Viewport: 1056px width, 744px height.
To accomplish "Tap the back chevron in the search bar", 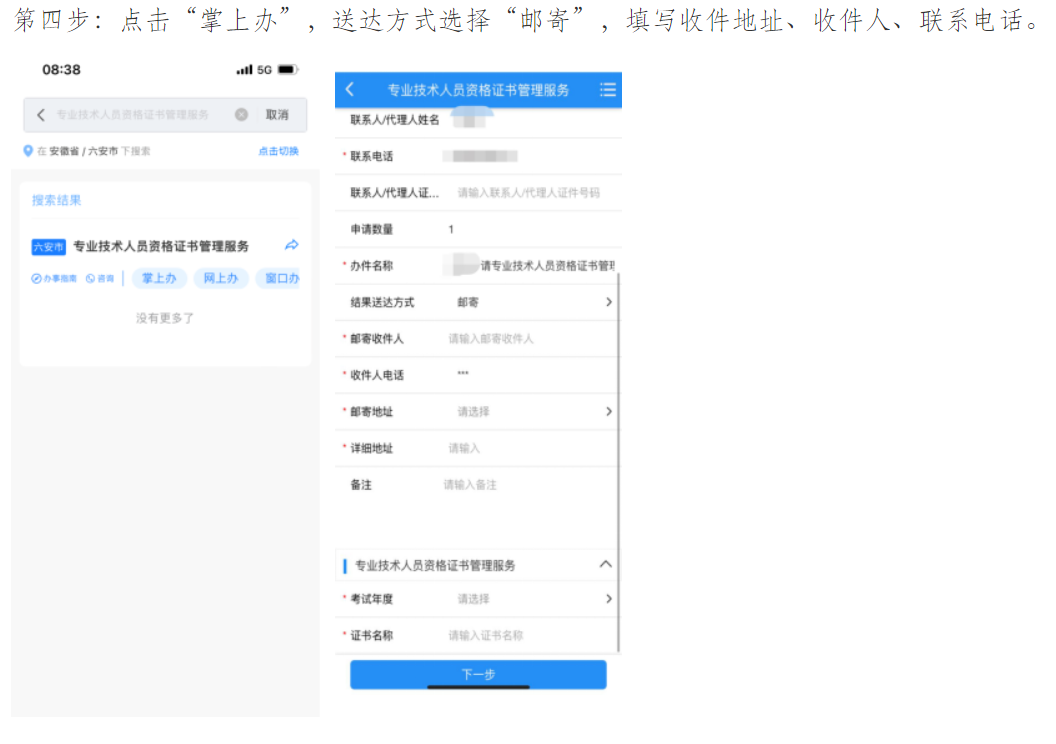I will (x=41, y=115).
